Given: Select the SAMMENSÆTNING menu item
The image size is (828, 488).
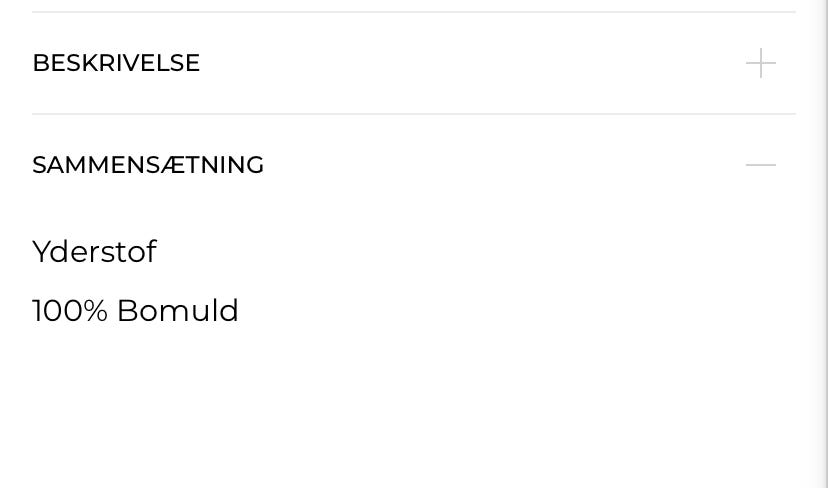Looking at the screenshot, I should pos(148,165).
